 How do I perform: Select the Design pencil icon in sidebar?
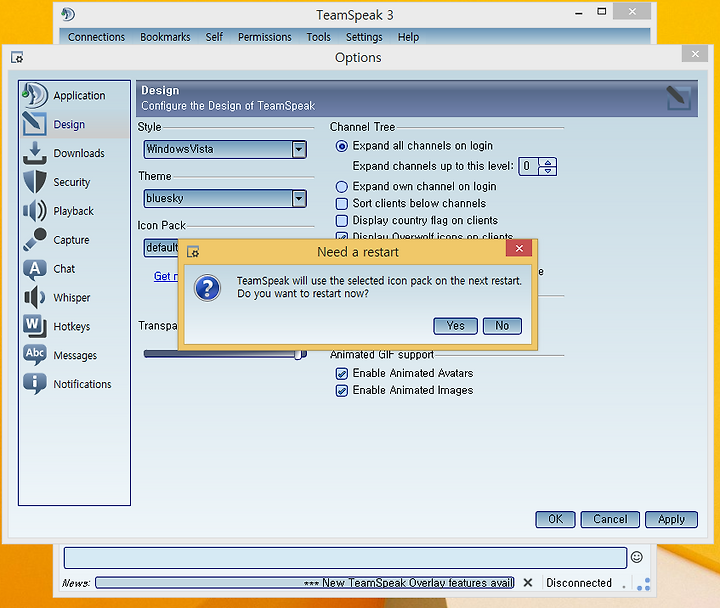click(x=35, y=124)
